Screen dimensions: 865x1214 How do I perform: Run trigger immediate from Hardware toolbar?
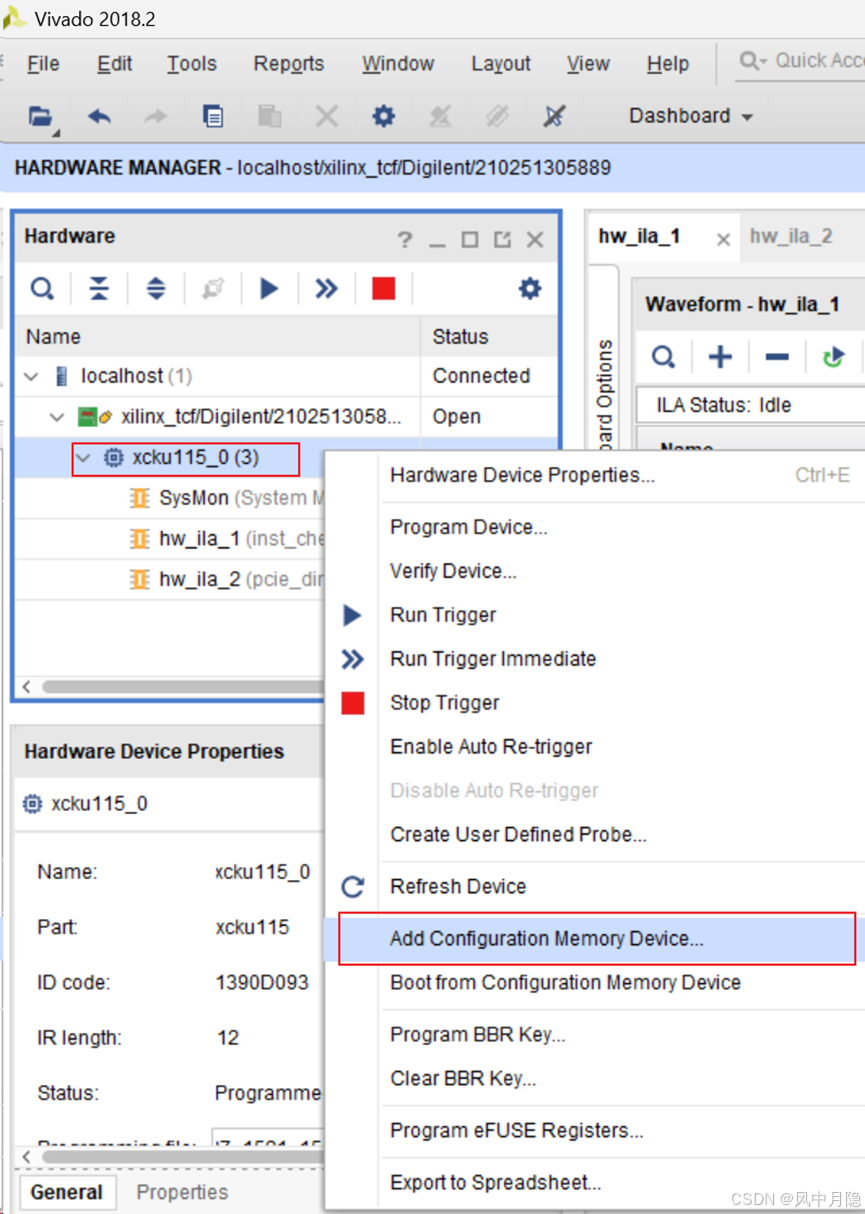point(326,289)
